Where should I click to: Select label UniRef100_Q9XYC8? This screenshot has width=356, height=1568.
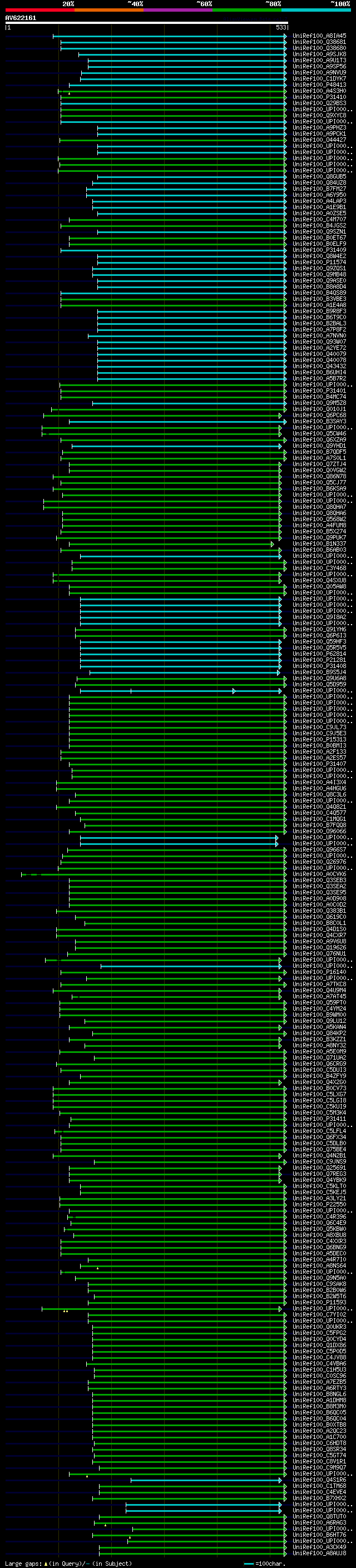pyautogui.click(x=319, y=115)
